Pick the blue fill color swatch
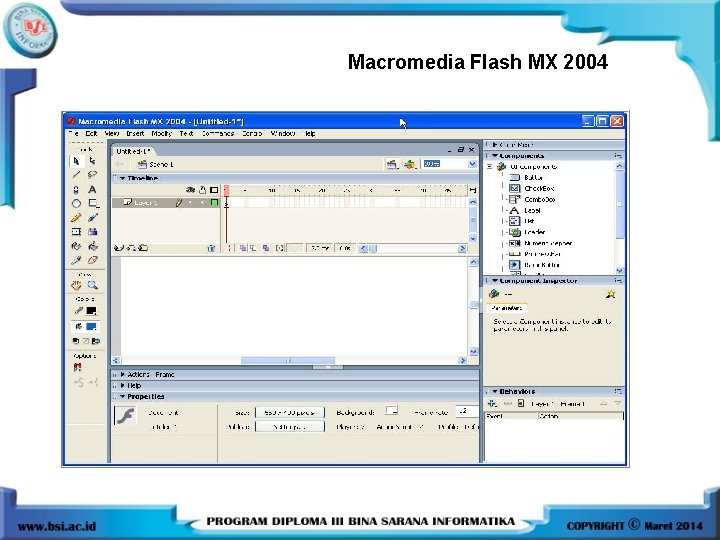 tap(91, 327)
